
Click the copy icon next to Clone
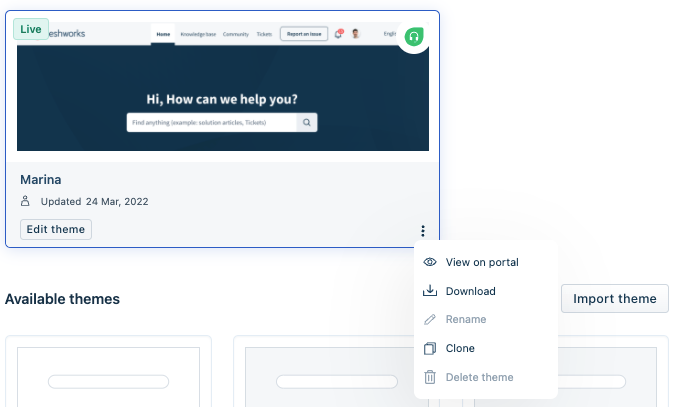tap(430, 348)
